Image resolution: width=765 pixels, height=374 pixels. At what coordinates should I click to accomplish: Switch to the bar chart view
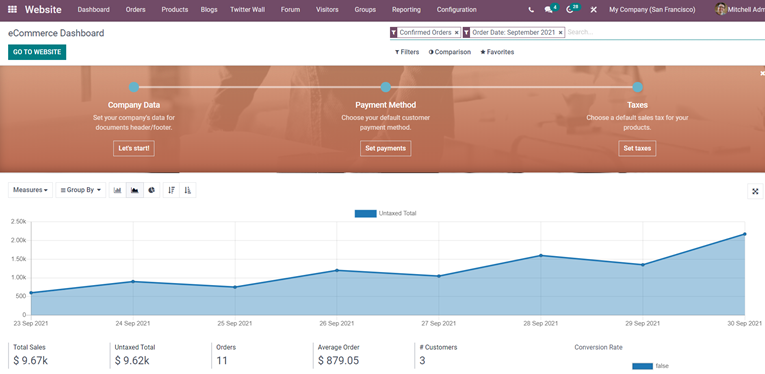point(118,190)
